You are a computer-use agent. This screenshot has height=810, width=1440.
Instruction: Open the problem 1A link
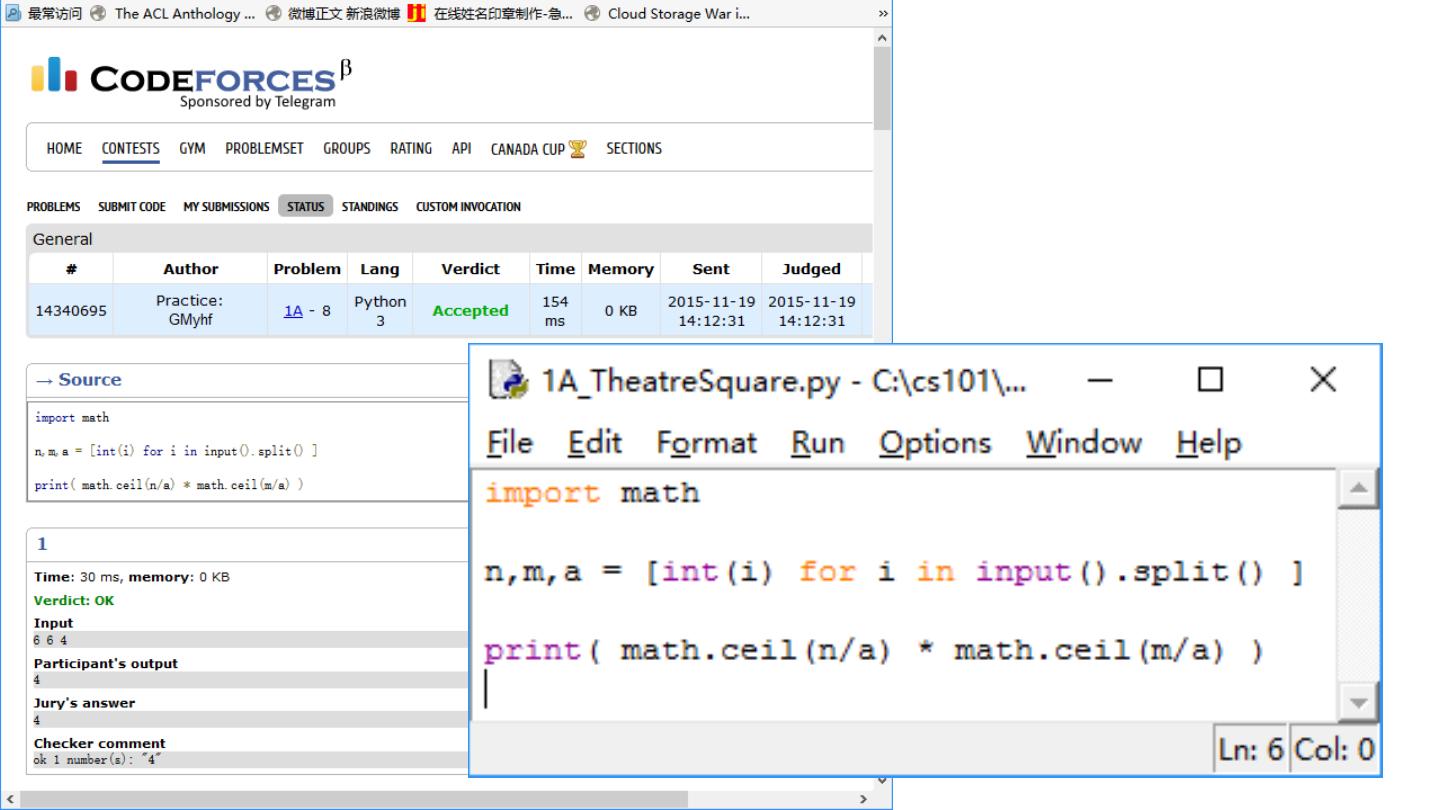[293, 311]
